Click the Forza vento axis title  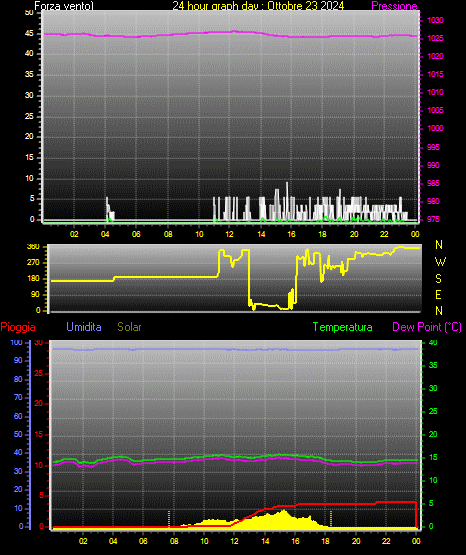click(x=64, y=6)
